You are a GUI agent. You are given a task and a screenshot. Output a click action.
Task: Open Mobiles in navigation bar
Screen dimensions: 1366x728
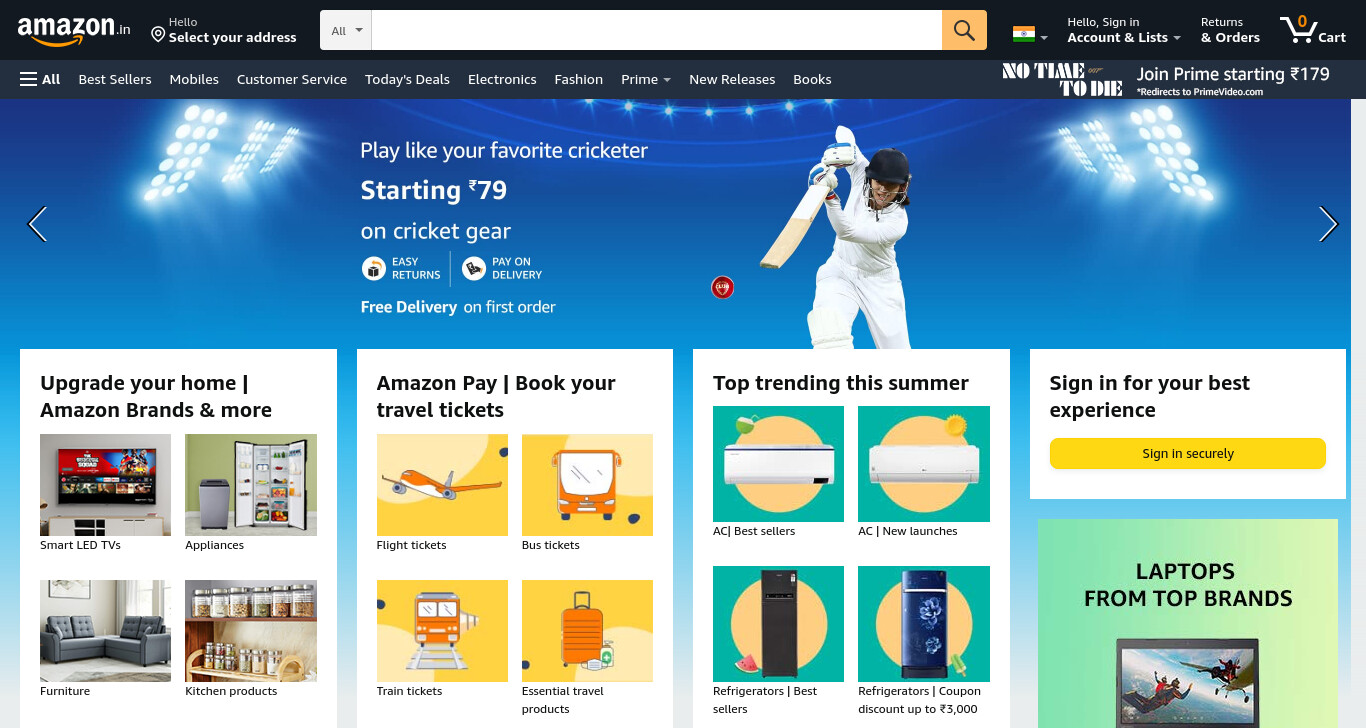pos(194,79)
